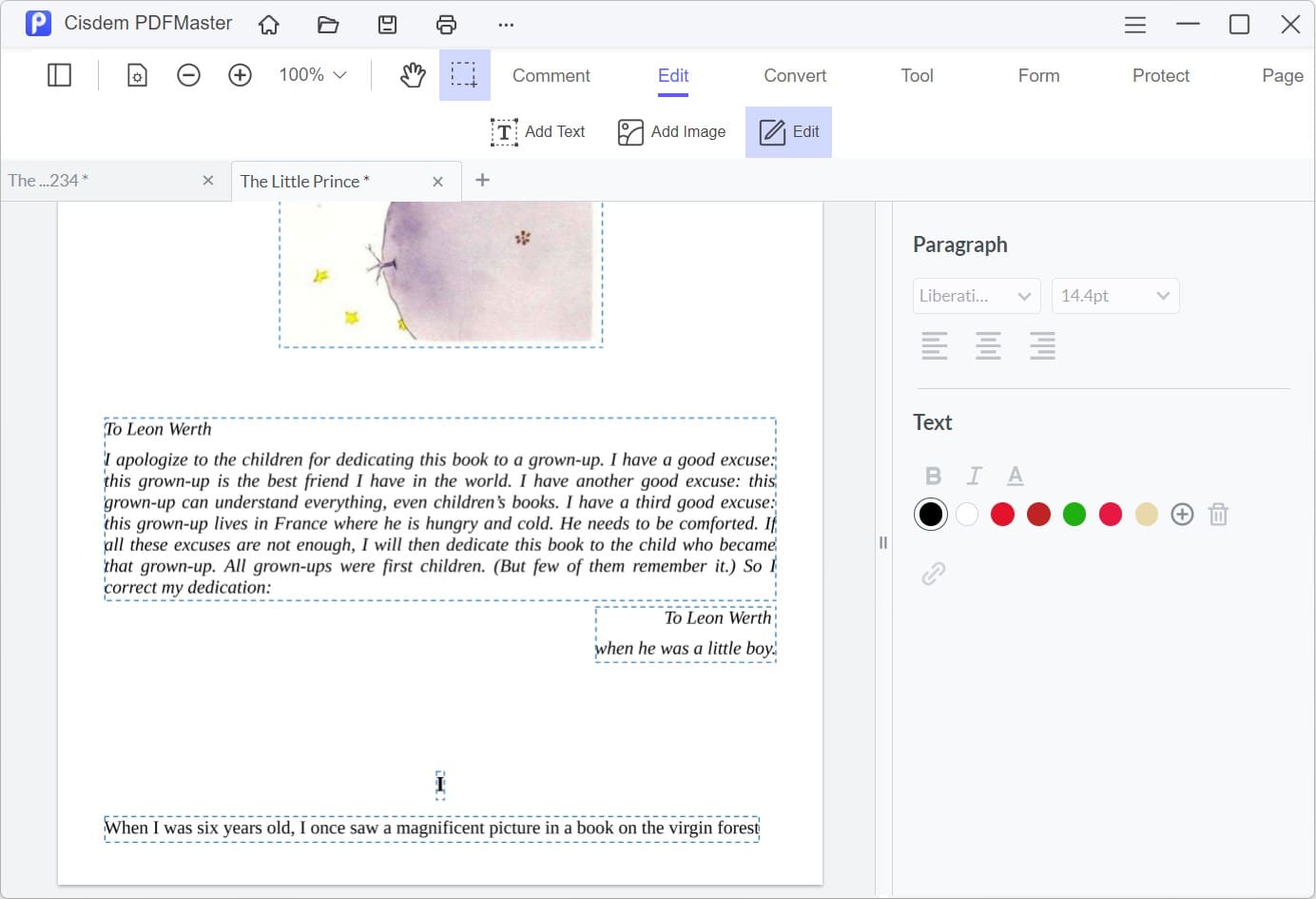This screenshot has width=1316, height=899.
Task: Click the Add Text button
Action: (538, 131)
